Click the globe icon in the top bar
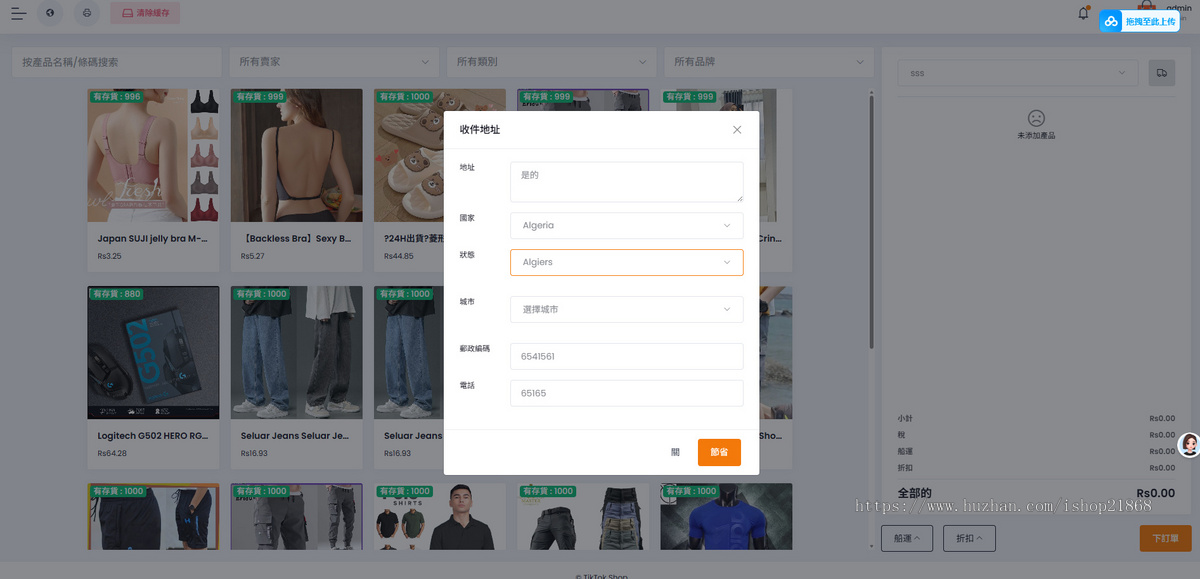 click(x=50, y=13)
